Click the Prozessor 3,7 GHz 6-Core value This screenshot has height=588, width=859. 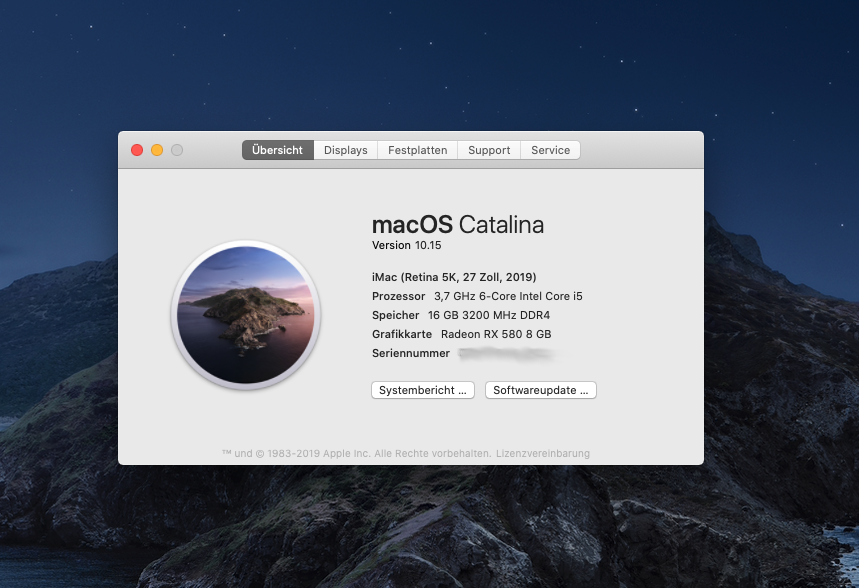pos(508,296)
